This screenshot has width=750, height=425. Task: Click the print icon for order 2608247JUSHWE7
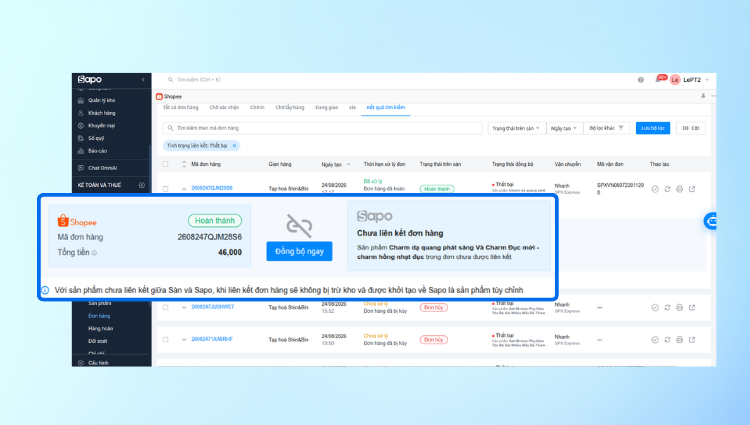[679, 307]
